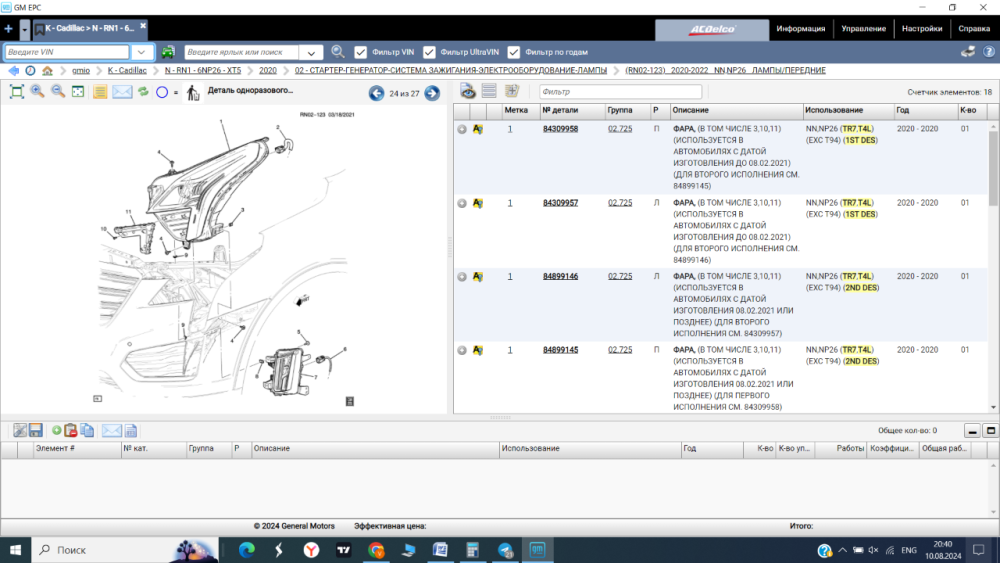Click the green car VIN search icon
The height and width of the screenshot is (563, 1000).
pos(168,52)
